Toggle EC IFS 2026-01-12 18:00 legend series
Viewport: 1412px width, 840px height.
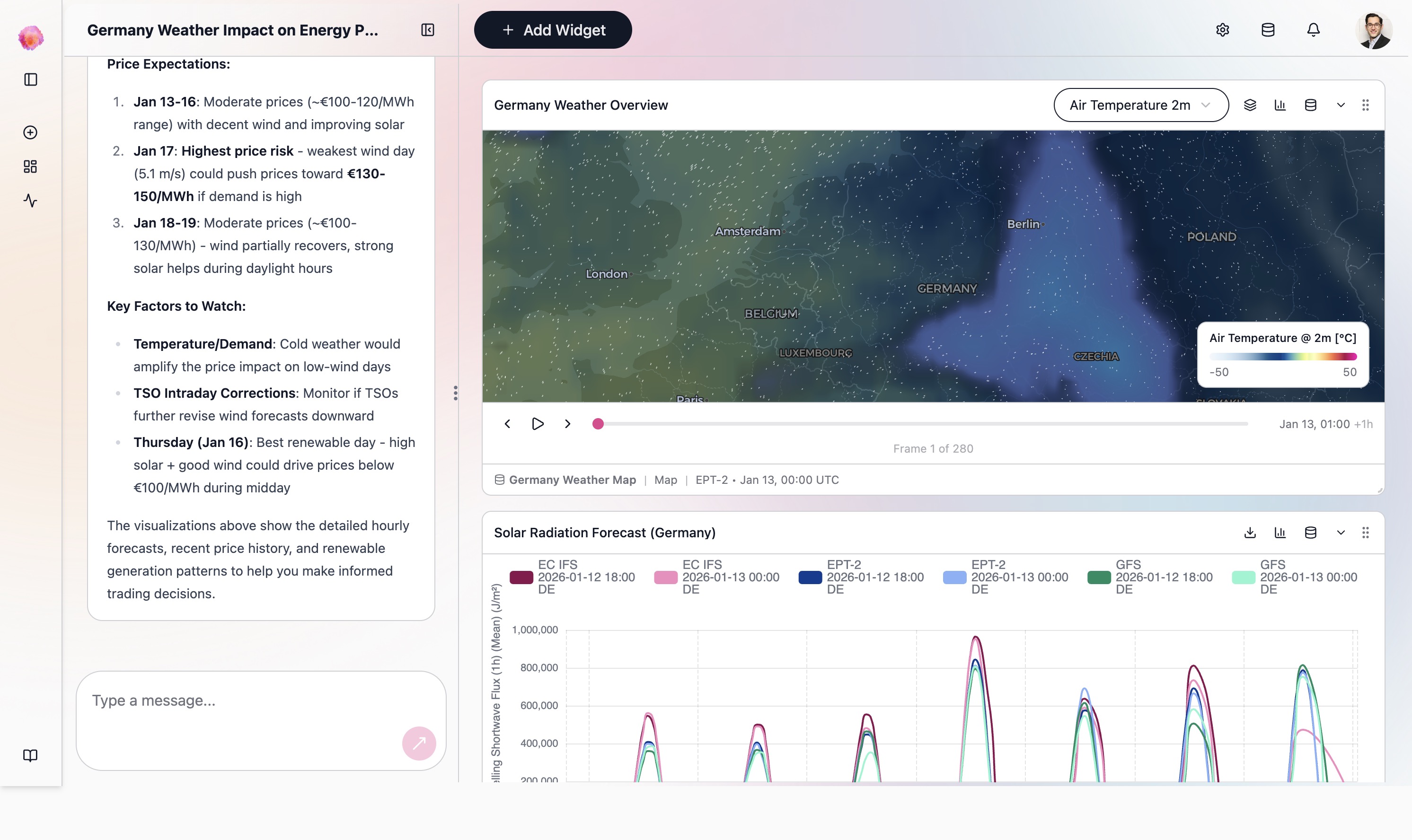[573, 577]
